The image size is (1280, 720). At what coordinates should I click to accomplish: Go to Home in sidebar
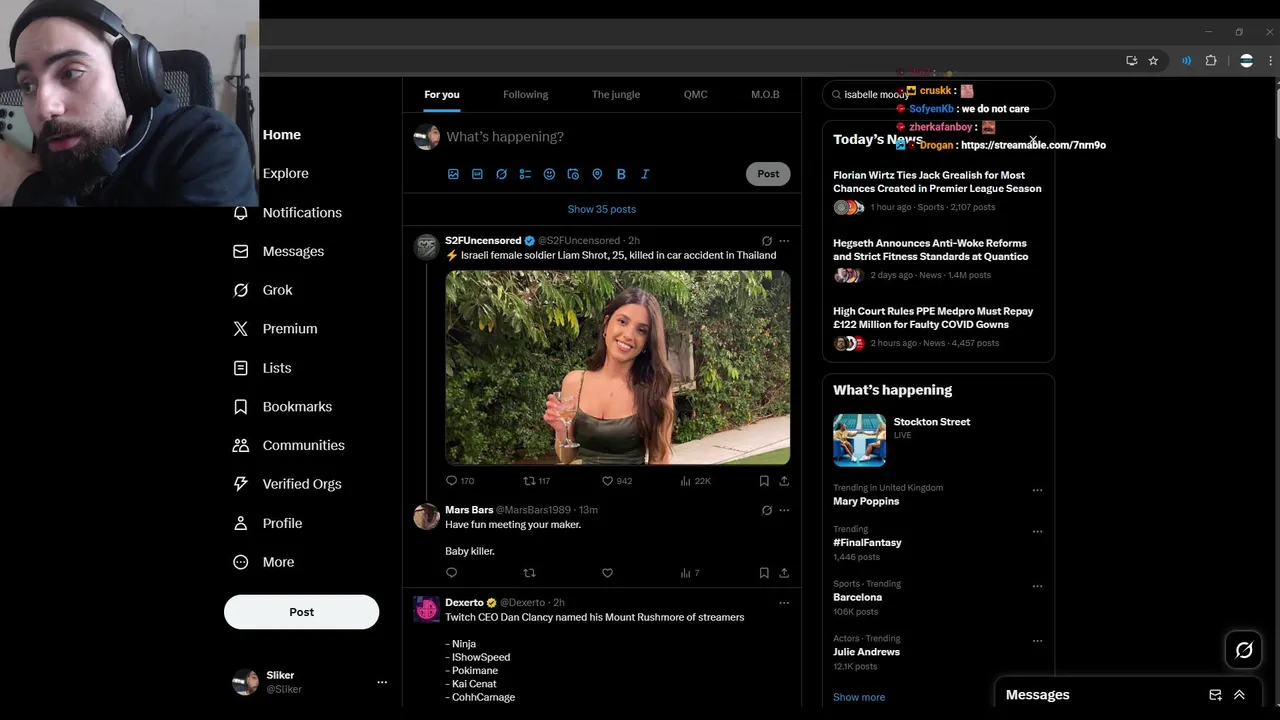coord(281,135)
